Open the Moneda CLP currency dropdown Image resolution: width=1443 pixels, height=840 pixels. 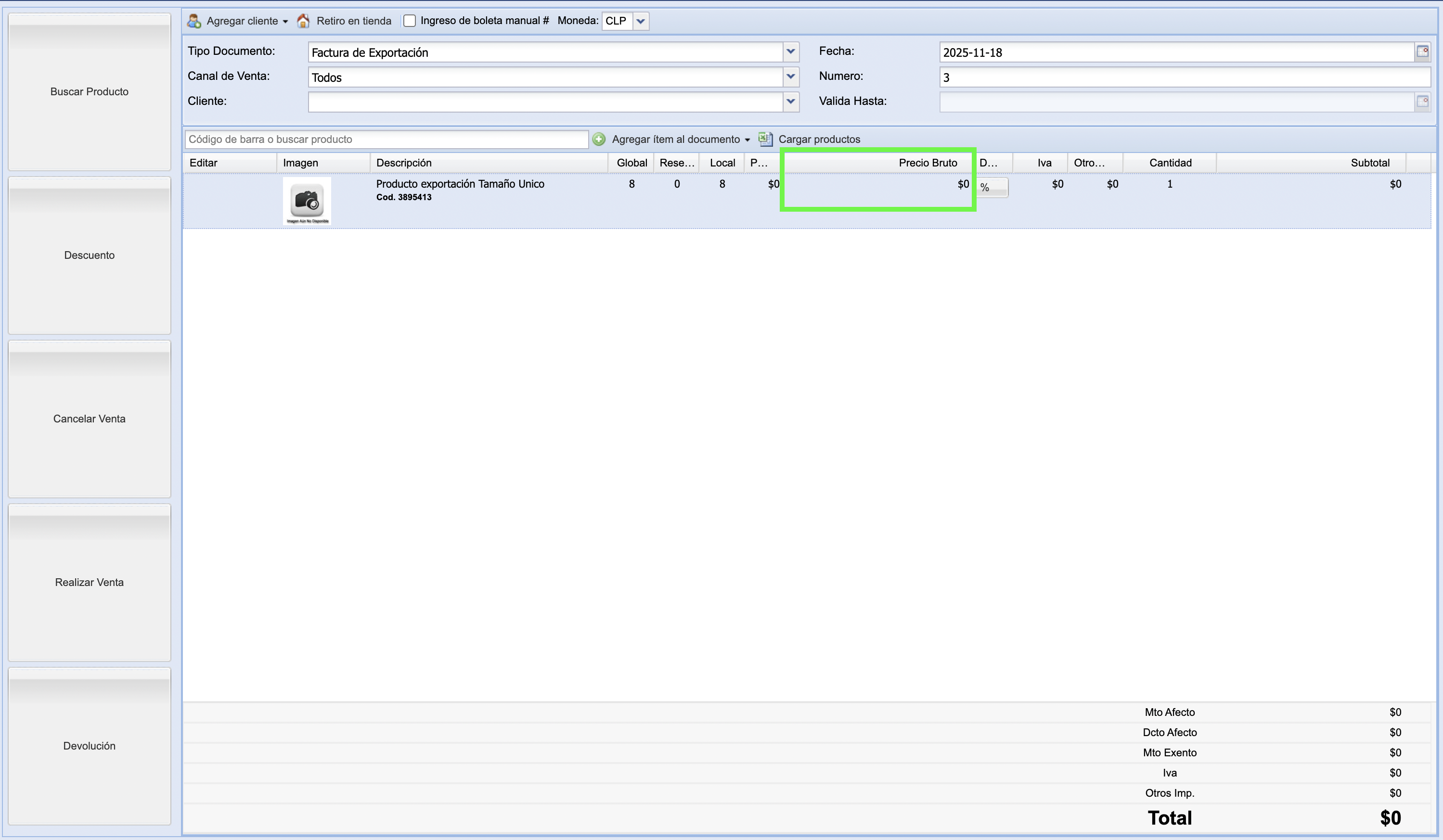click(641, 21)
